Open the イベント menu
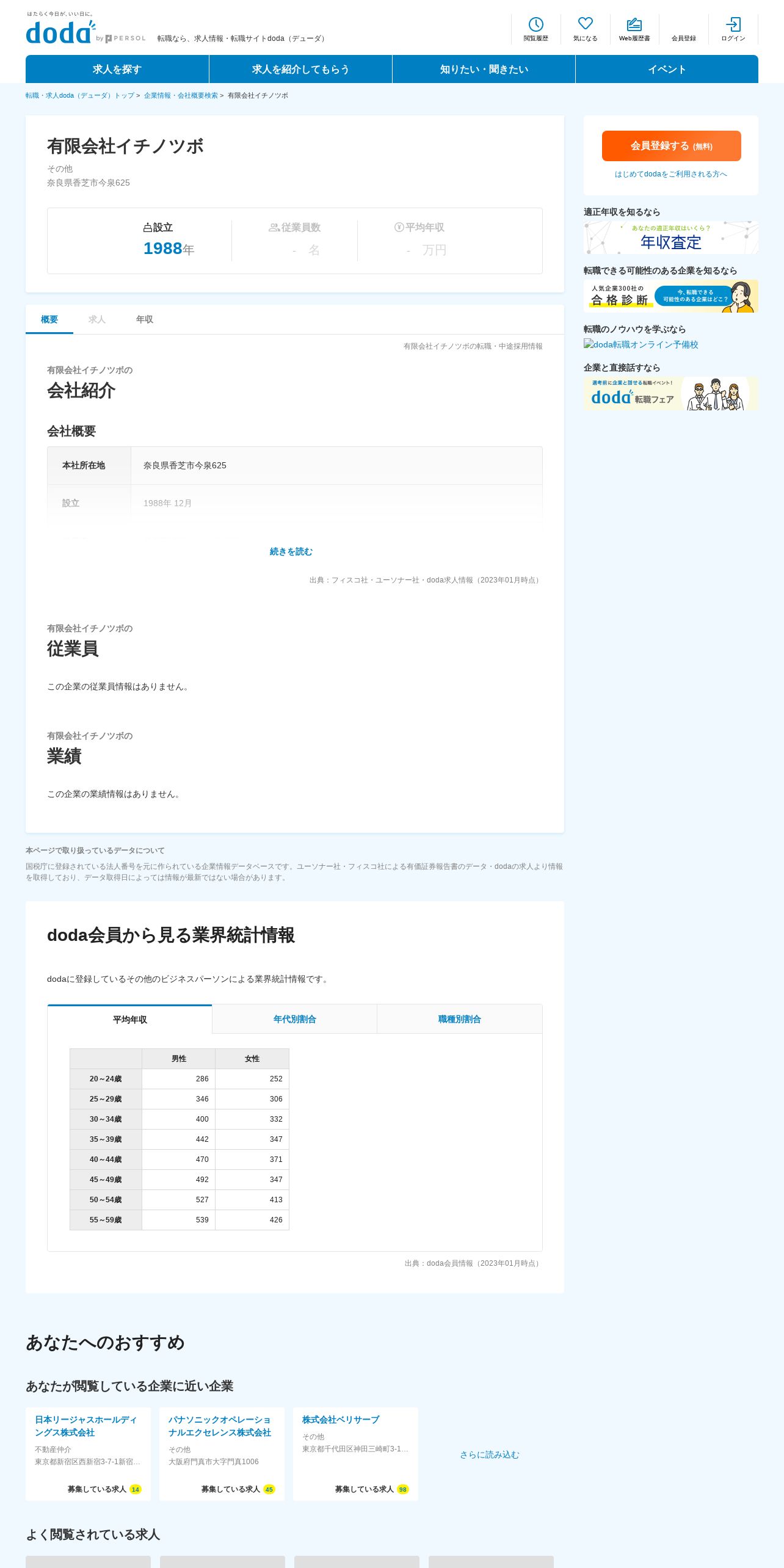The width and height of the screenshot is (784, 1568). coord(667,69)
